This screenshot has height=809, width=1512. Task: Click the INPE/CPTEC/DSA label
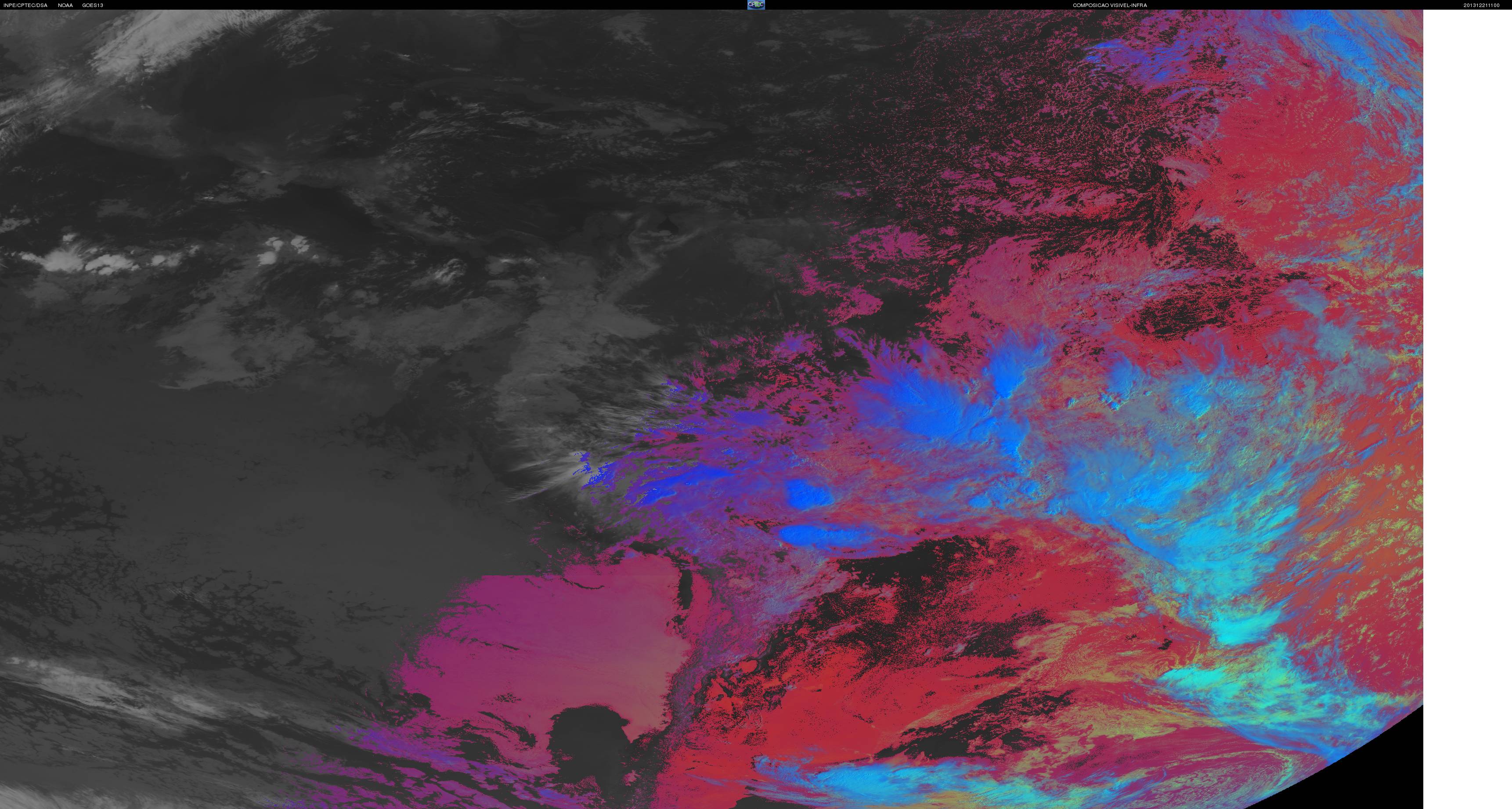point(25,5)
